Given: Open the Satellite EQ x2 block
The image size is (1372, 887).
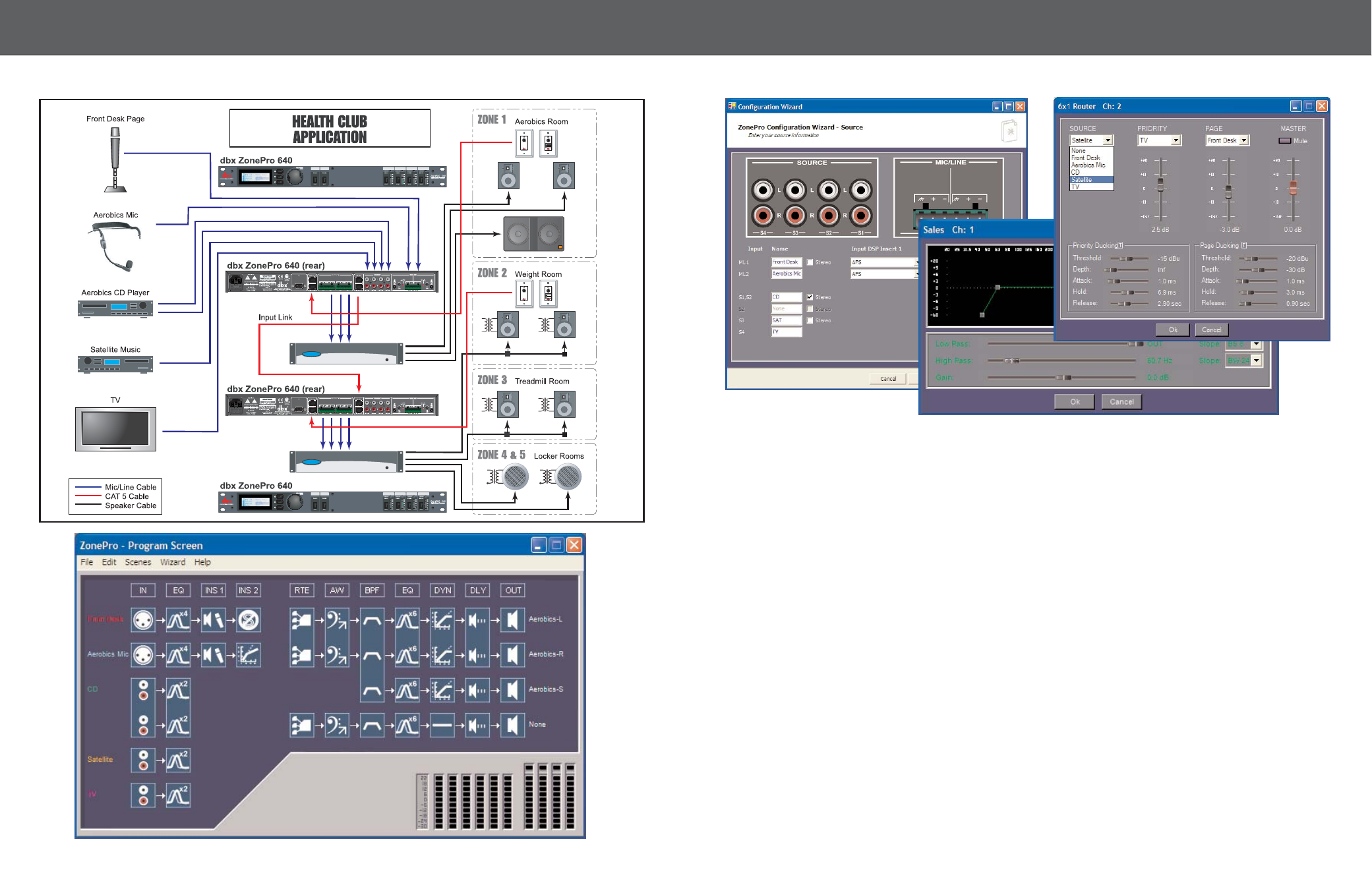Looking at the screenshot, I should (178, 759).
